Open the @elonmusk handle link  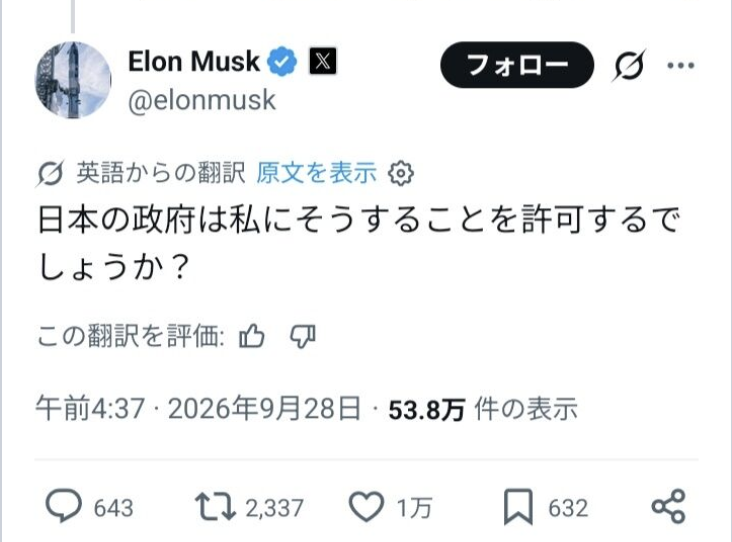[202, 100]
